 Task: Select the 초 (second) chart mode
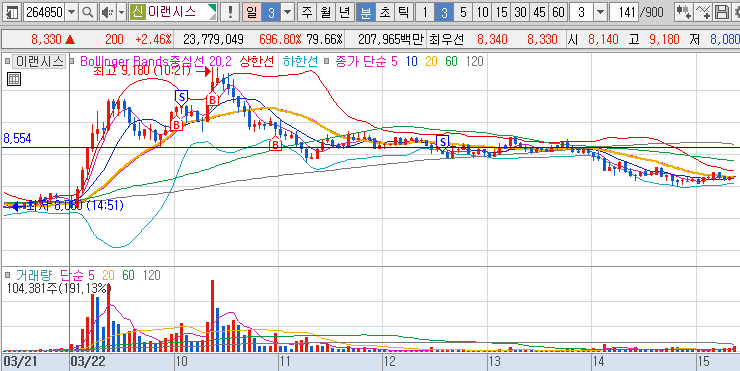[384, 12]
